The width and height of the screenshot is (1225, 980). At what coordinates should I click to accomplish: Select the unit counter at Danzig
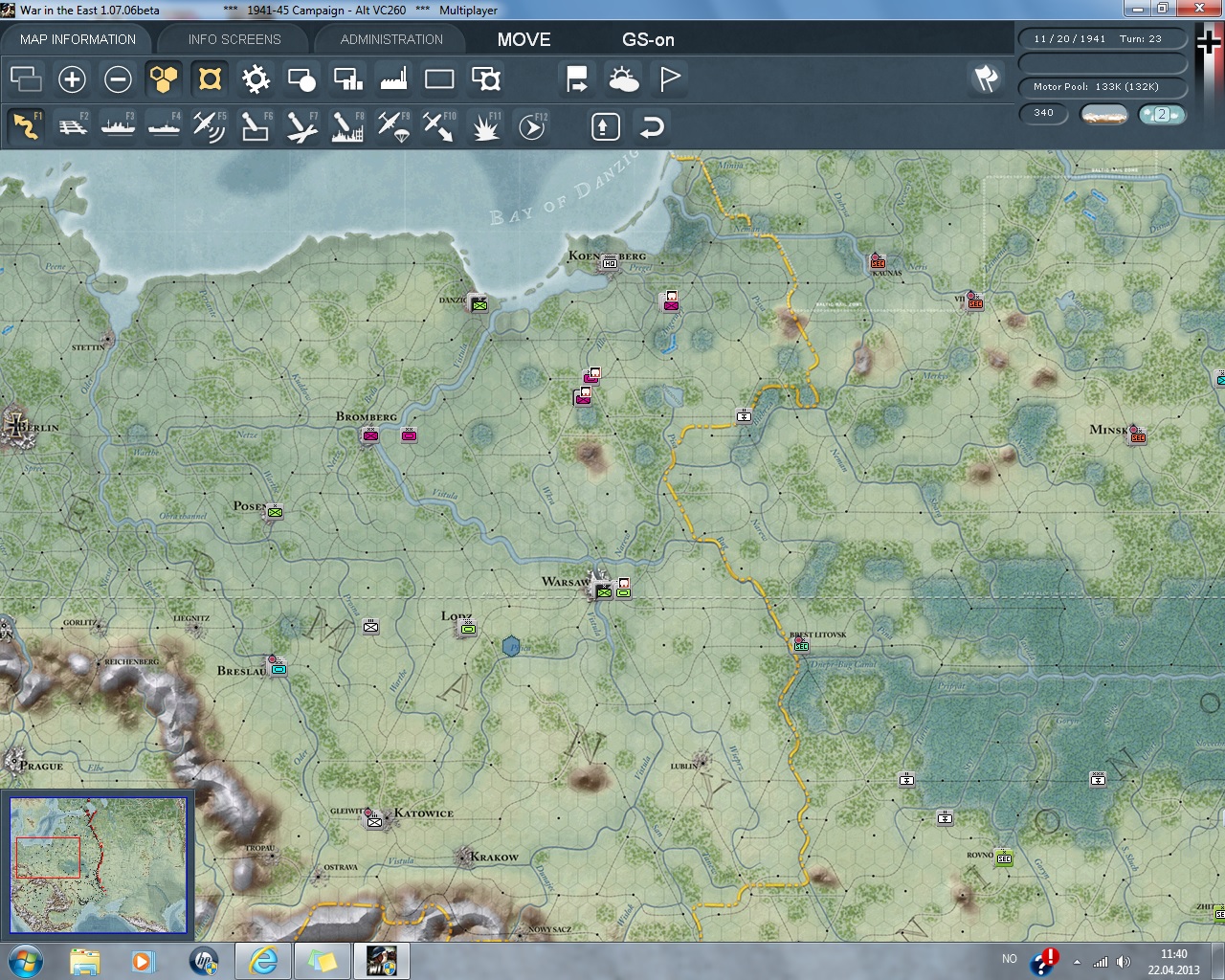pyautogui.click(x=479, y=304)
